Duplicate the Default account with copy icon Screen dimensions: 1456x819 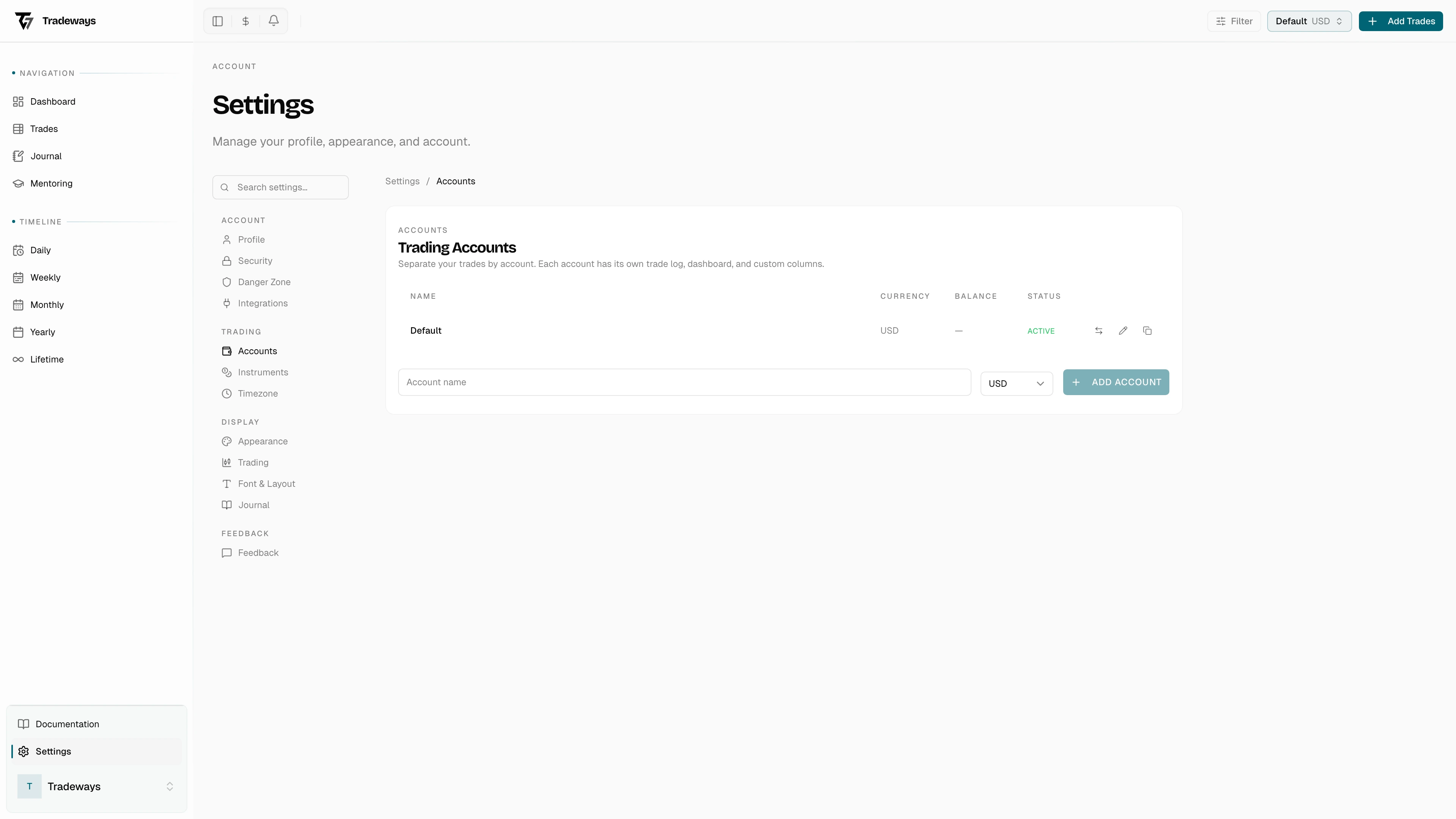(x=1147, y=331)
